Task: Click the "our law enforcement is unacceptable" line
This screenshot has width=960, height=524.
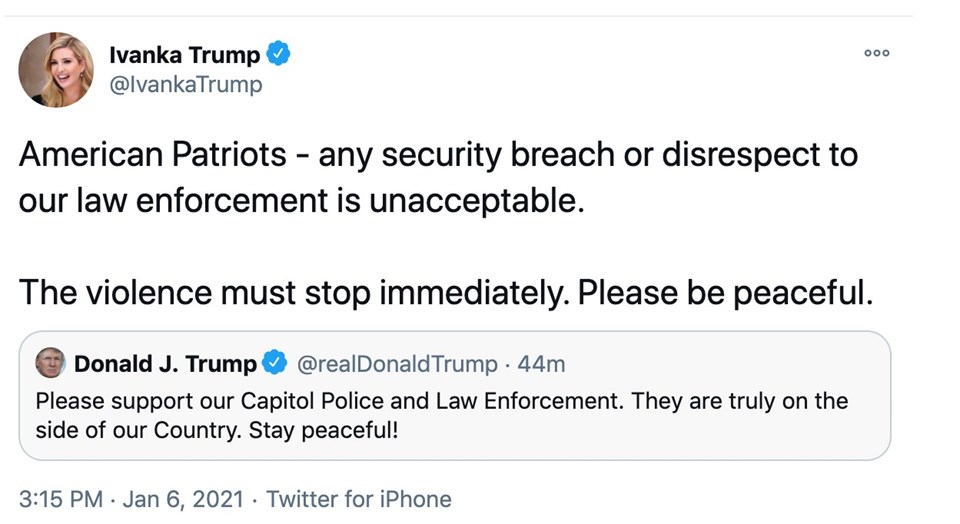Action: pos(300,201)
